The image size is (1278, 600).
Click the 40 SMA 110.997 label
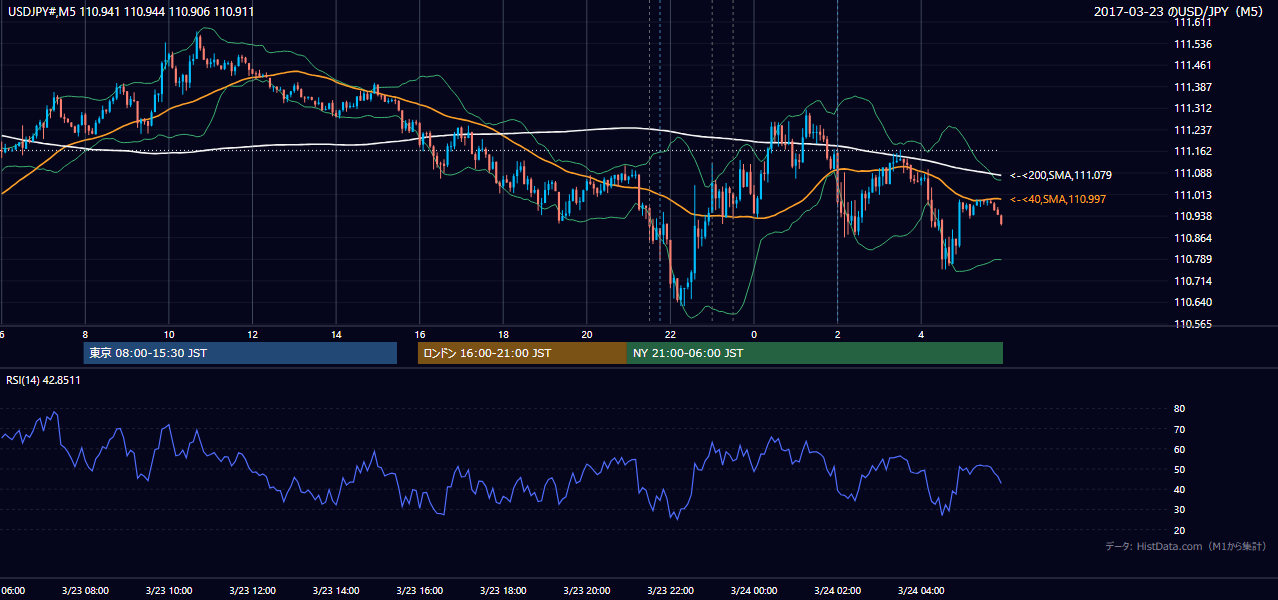coord(1058,200)
